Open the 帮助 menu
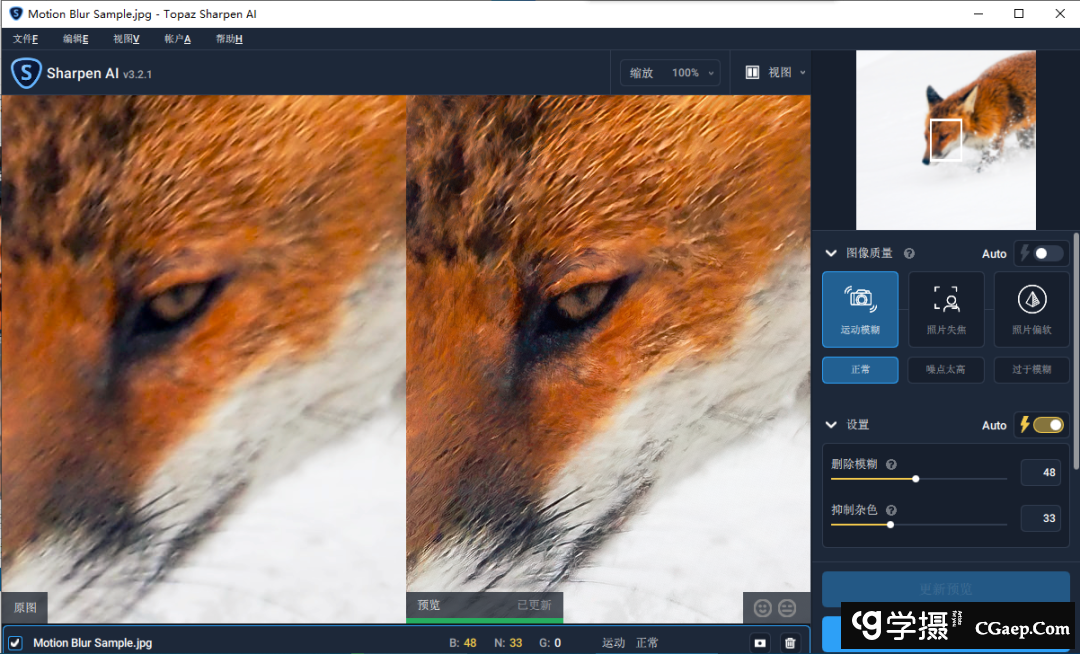This screenshot has height=654, width=1080. pos(228,39)
